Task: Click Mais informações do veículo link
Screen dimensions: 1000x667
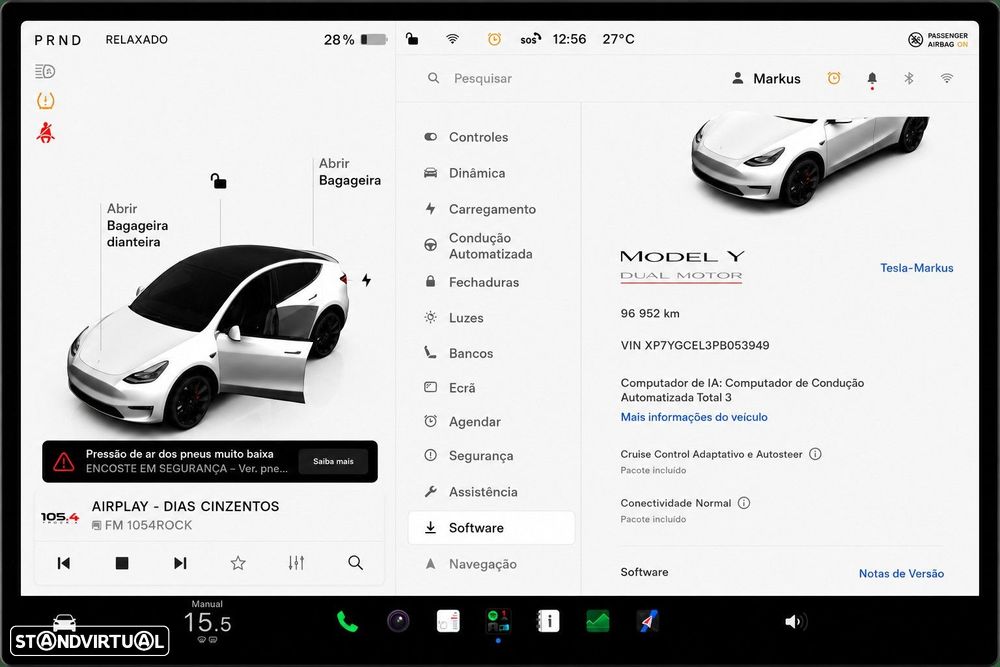Action: tap(694, 417)
